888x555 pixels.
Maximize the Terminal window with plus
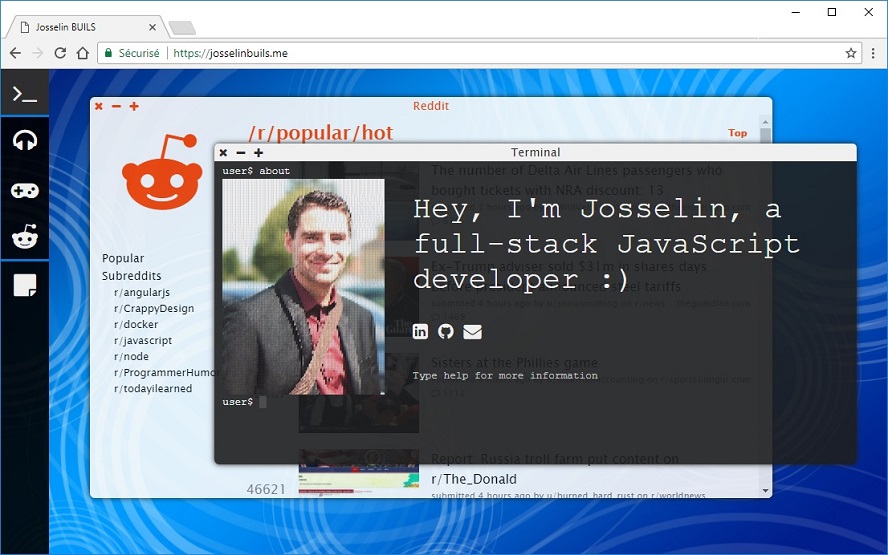click(x=258, y=152)
